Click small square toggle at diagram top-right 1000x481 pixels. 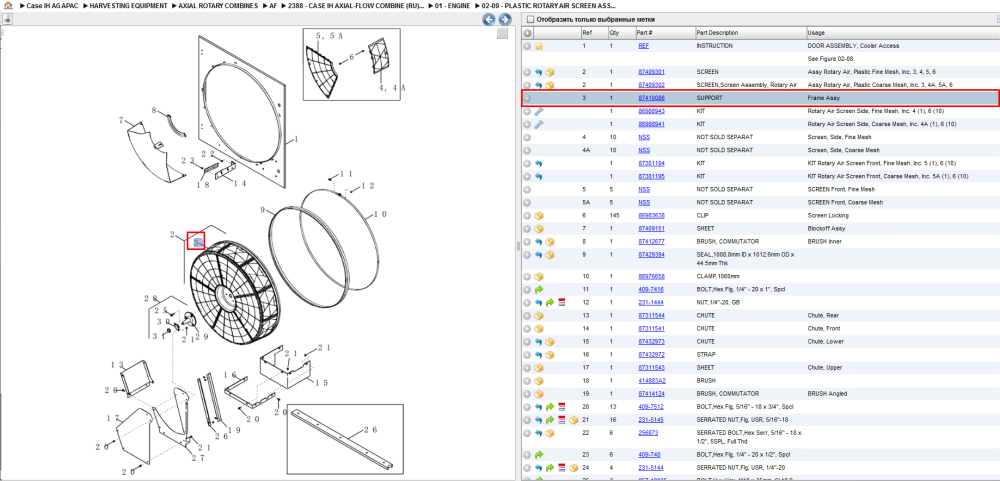503,33
